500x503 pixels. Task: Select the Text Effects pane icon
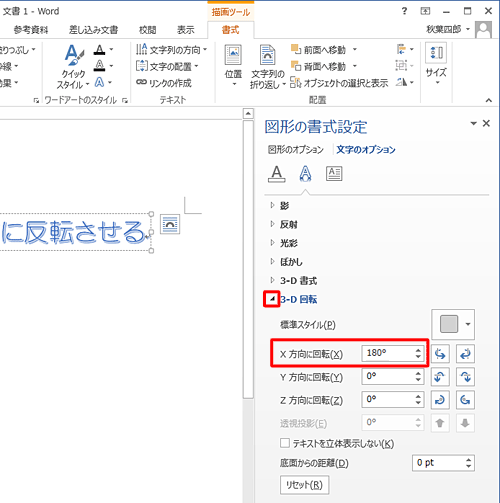[305, 174]
